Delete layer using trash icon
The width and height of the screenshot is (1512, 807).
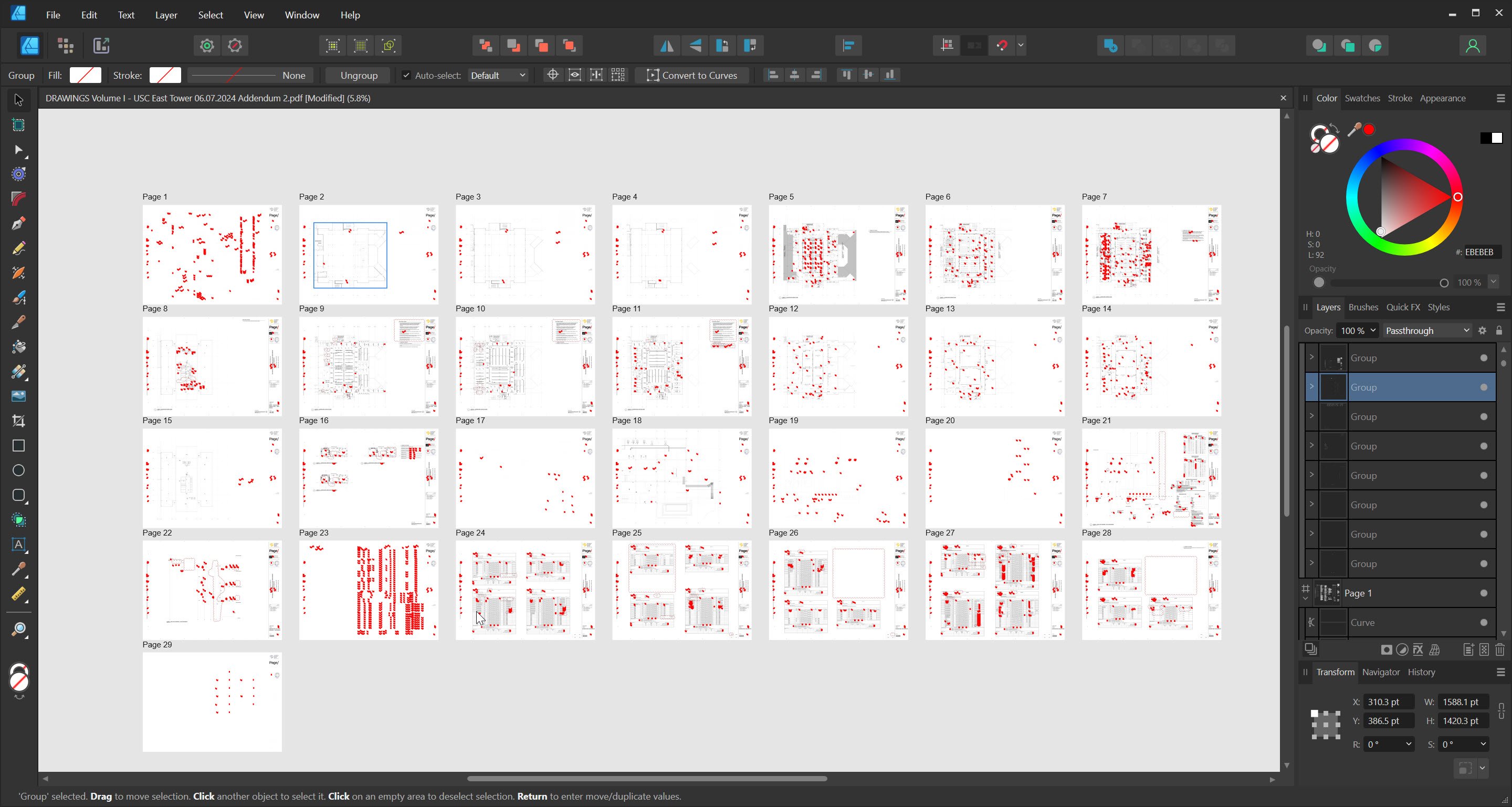[x=1500, y=649]
